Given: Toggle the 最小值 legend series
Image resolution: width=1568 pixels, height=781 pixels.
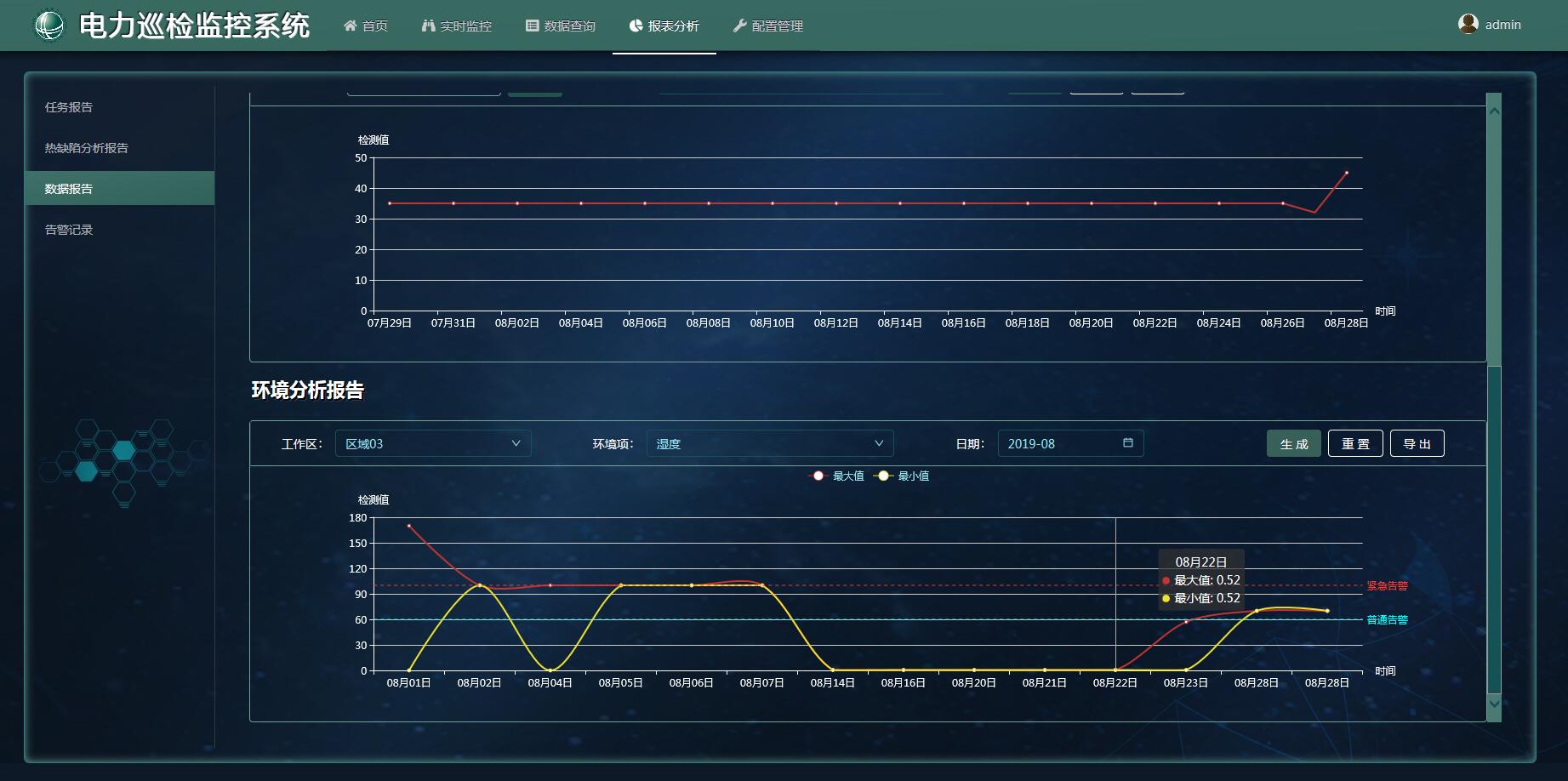Looking at the screenshot, I should click(902, 476).
